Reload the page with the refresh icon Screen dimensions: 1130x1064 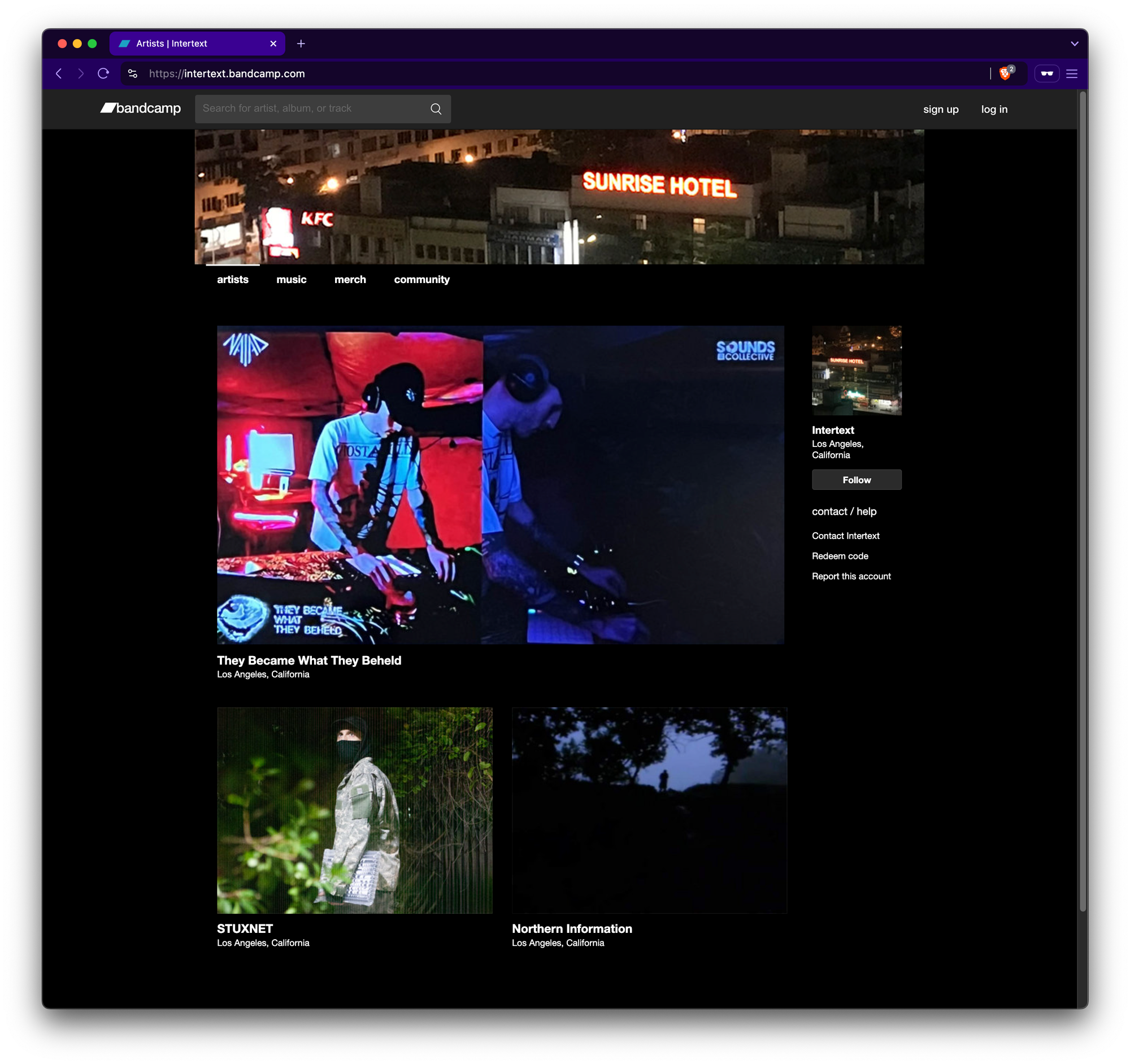tap(103, 73)
